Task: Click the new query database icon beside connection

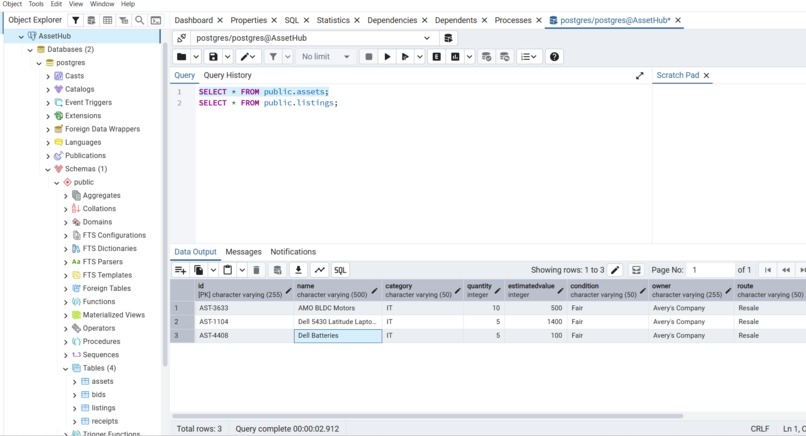Action: coord(448,38)
